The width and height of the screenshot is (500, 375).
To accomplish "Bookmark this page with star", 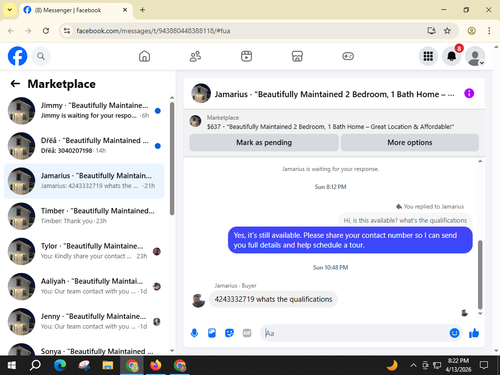I will point(447,31).
